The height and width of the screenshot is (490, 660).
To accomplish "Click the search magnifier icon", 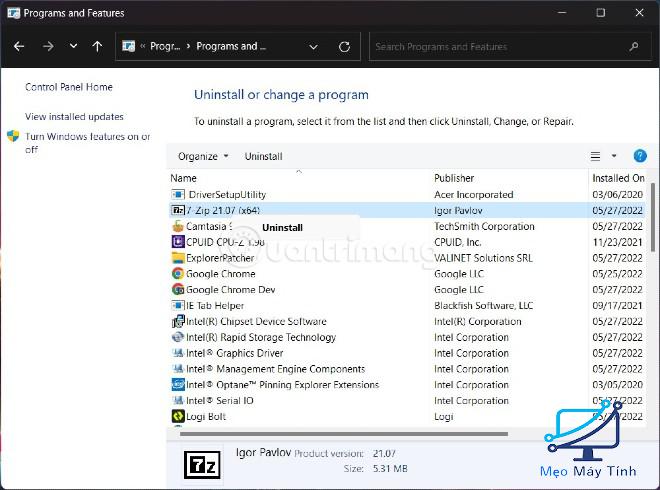I will click(x=634, y=47).
